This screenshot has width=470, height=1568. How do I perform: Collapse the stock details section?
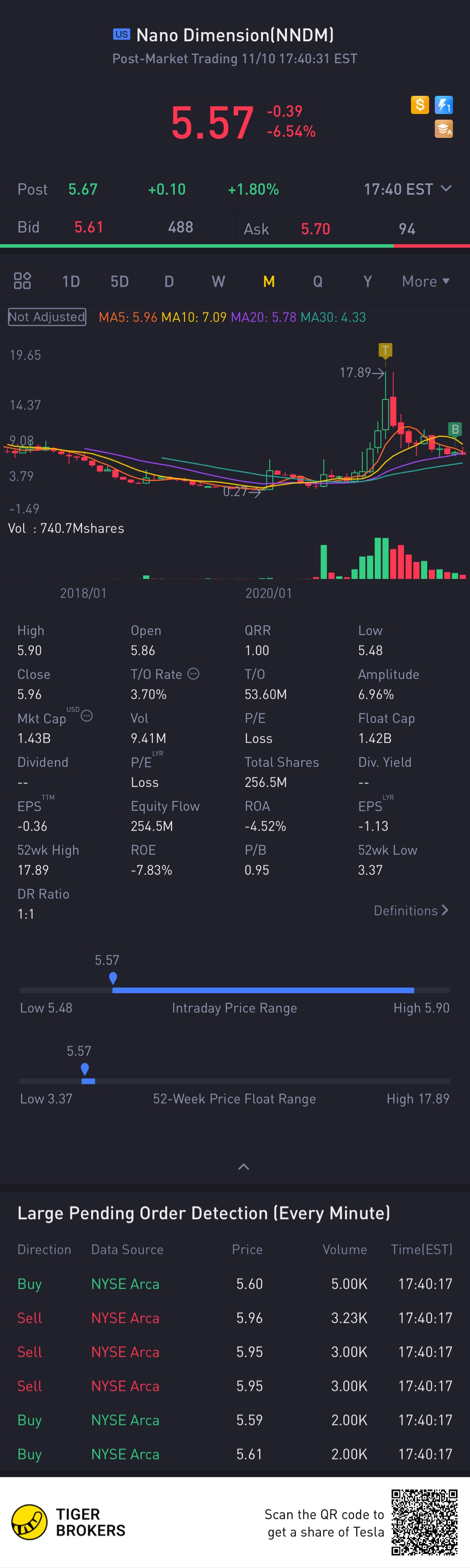(243, 1166)
